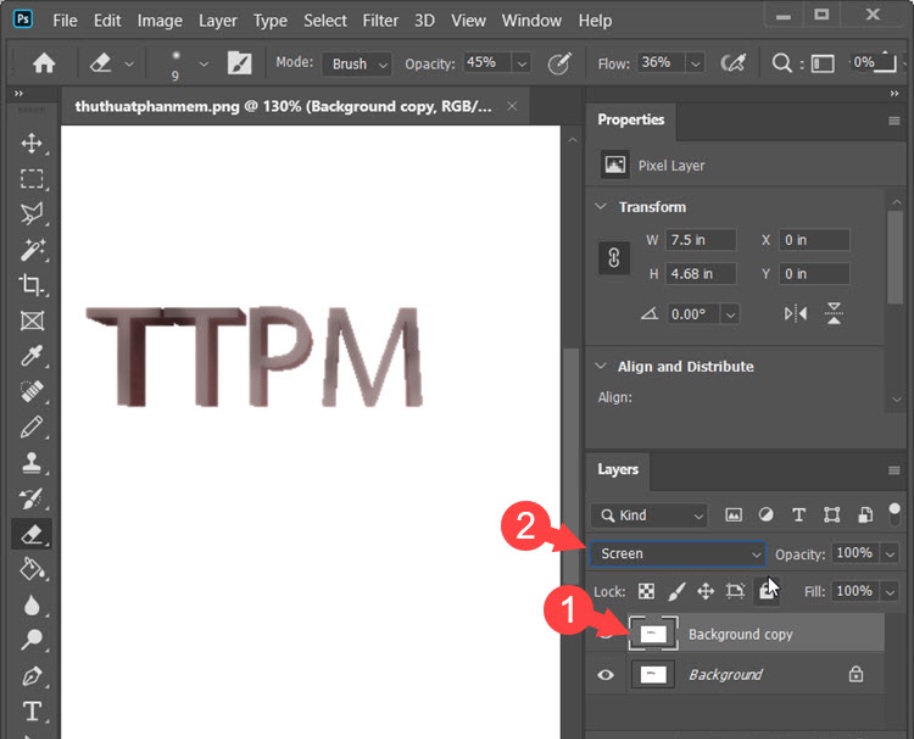The width and height of the screenshot is (914, 739).
Task: Collapse the Transform section in Properties
Action: (x=600, y=207)
